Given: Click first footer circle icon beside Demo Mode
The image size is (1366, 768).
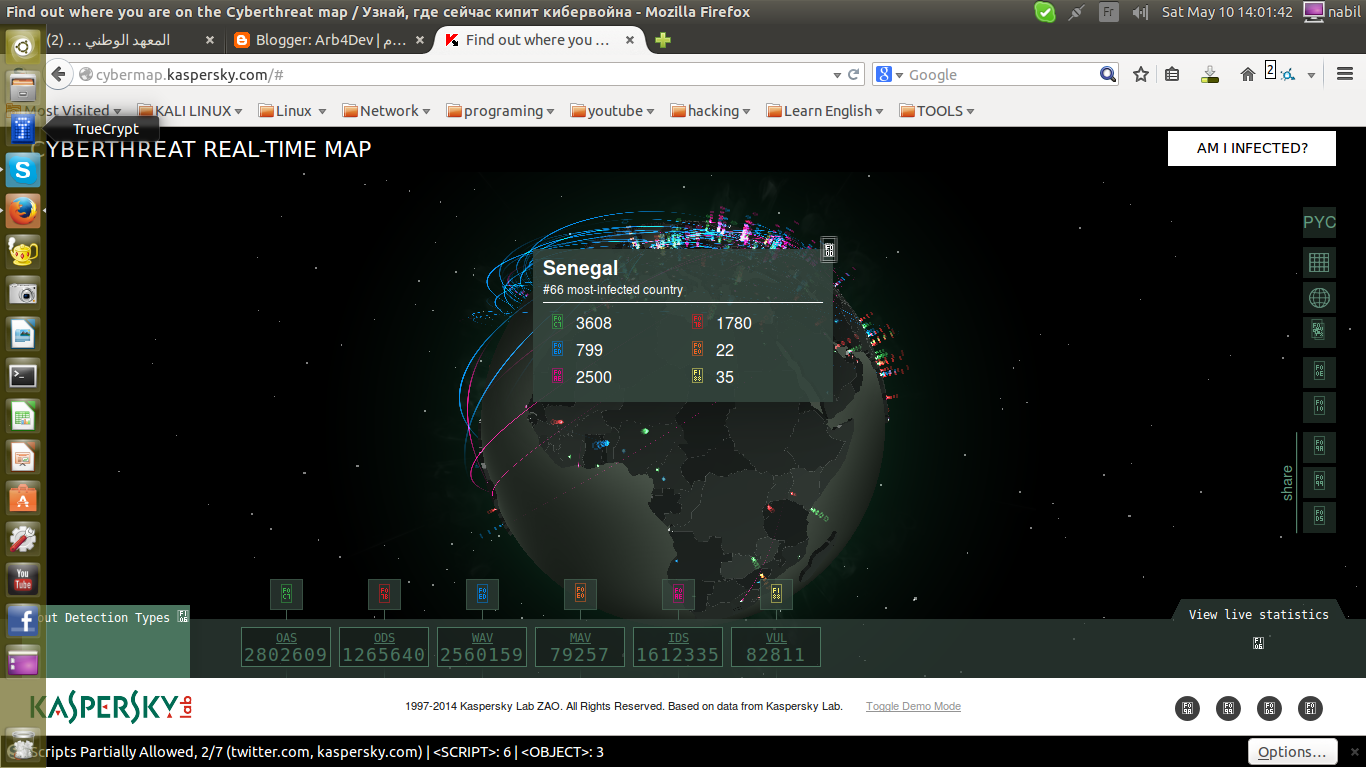Looking at the screenshot, I should pyautogui.click(x=1187, y=708).
